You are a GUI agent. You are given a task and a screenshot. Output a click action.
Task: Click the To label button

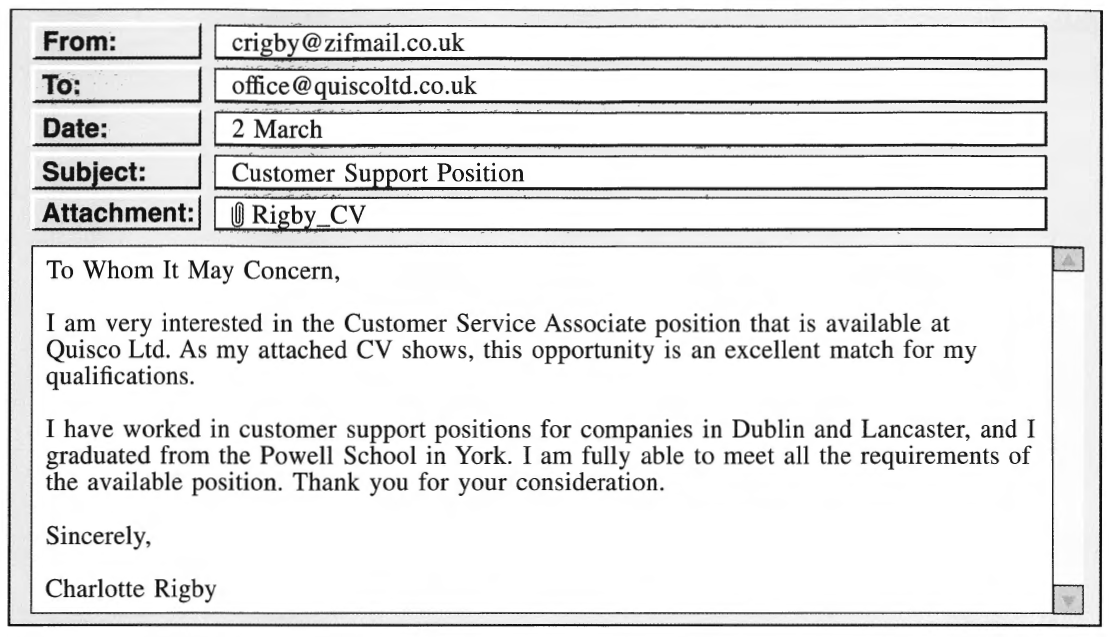(x=117, y=86)
